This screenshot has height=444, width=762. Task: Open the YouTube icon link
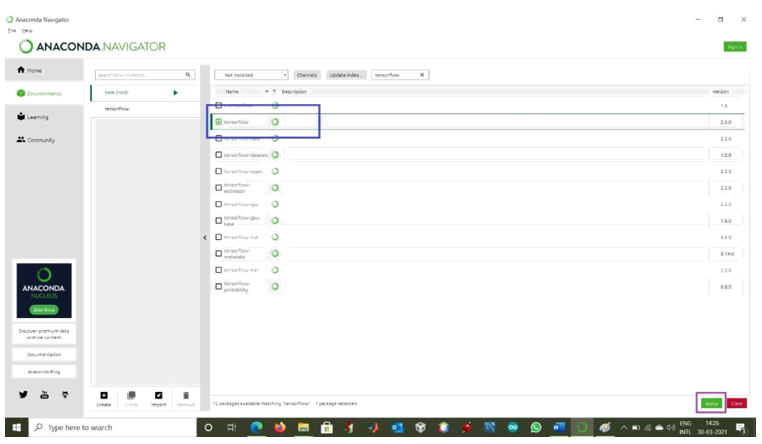[x=44, y=394]
